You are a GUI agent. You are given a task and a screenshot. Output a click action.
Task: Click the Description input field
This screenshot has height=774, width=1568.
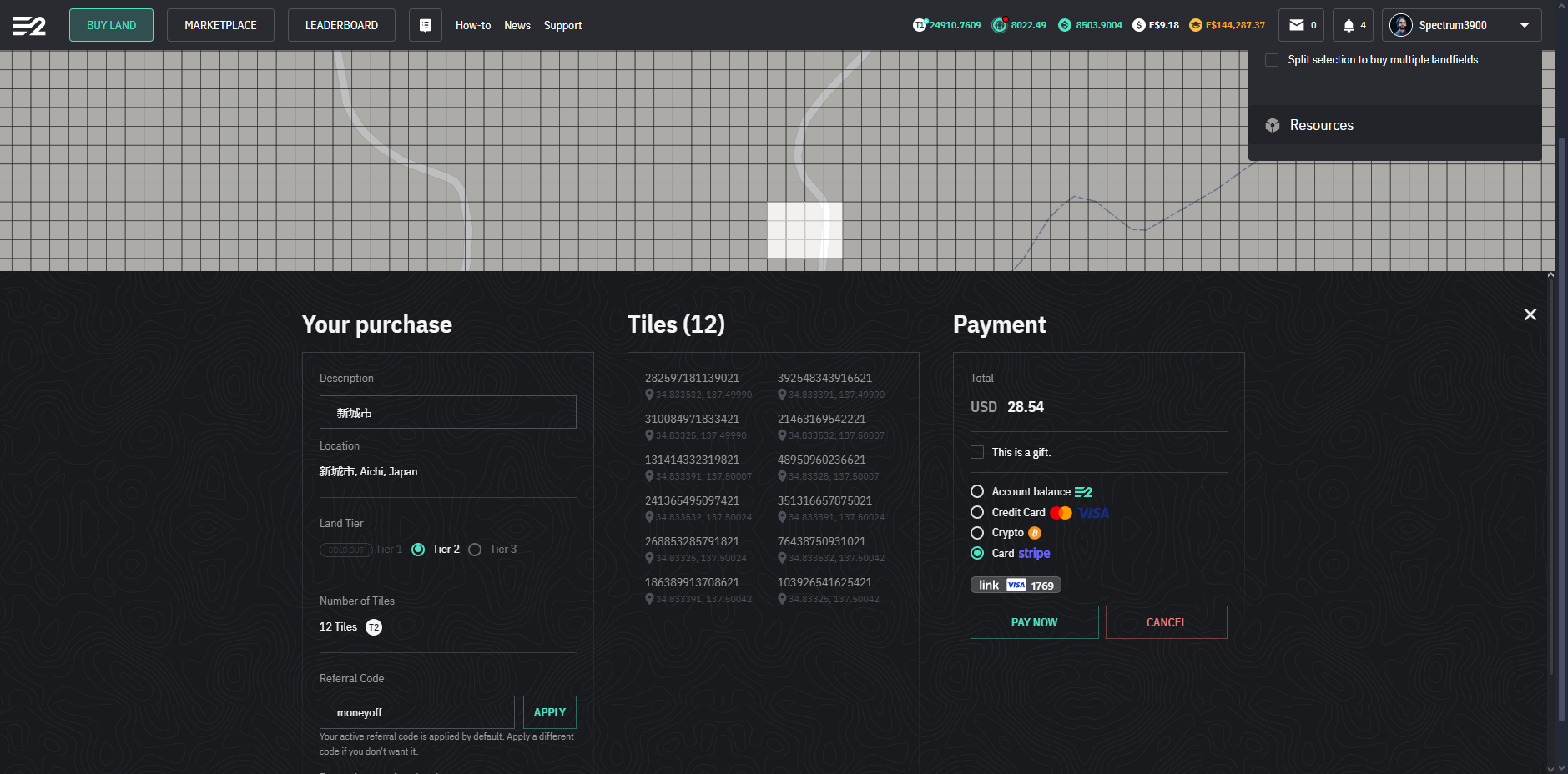[x=447, y=412]
